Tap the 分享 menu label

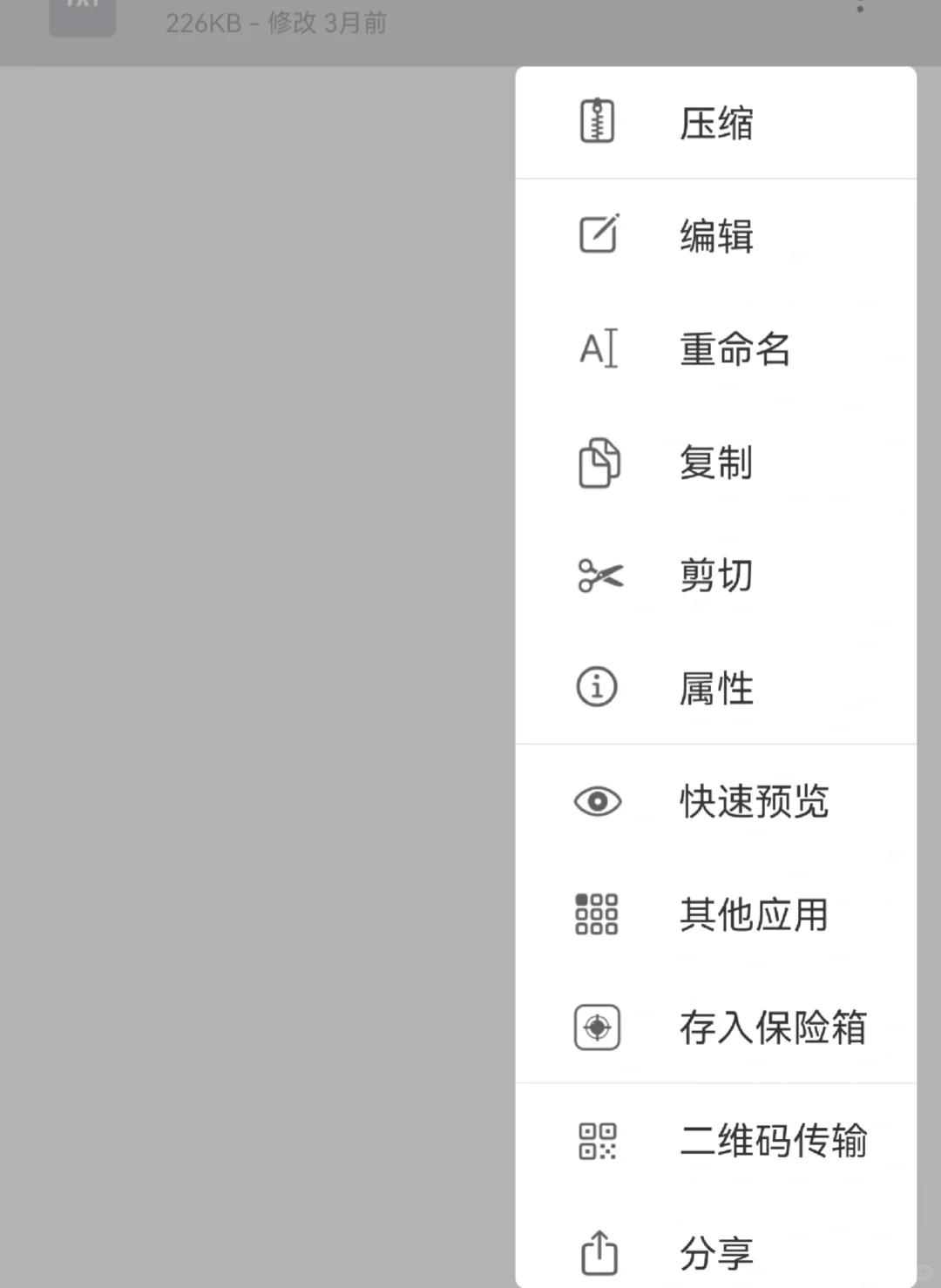pos(716,1254)
